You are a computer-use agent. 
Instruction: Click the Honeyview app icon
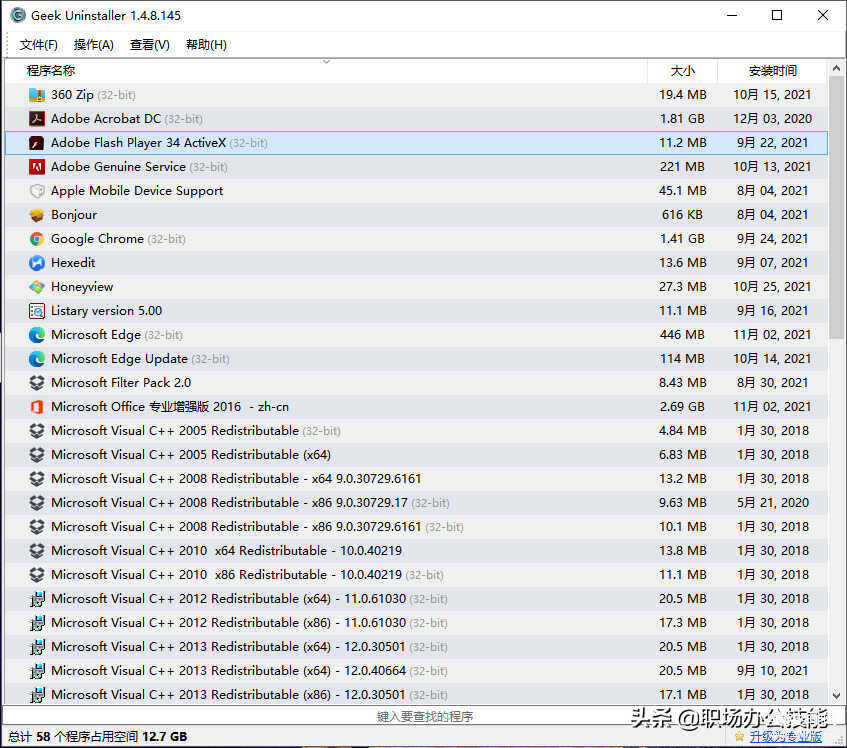click(37, 287)
